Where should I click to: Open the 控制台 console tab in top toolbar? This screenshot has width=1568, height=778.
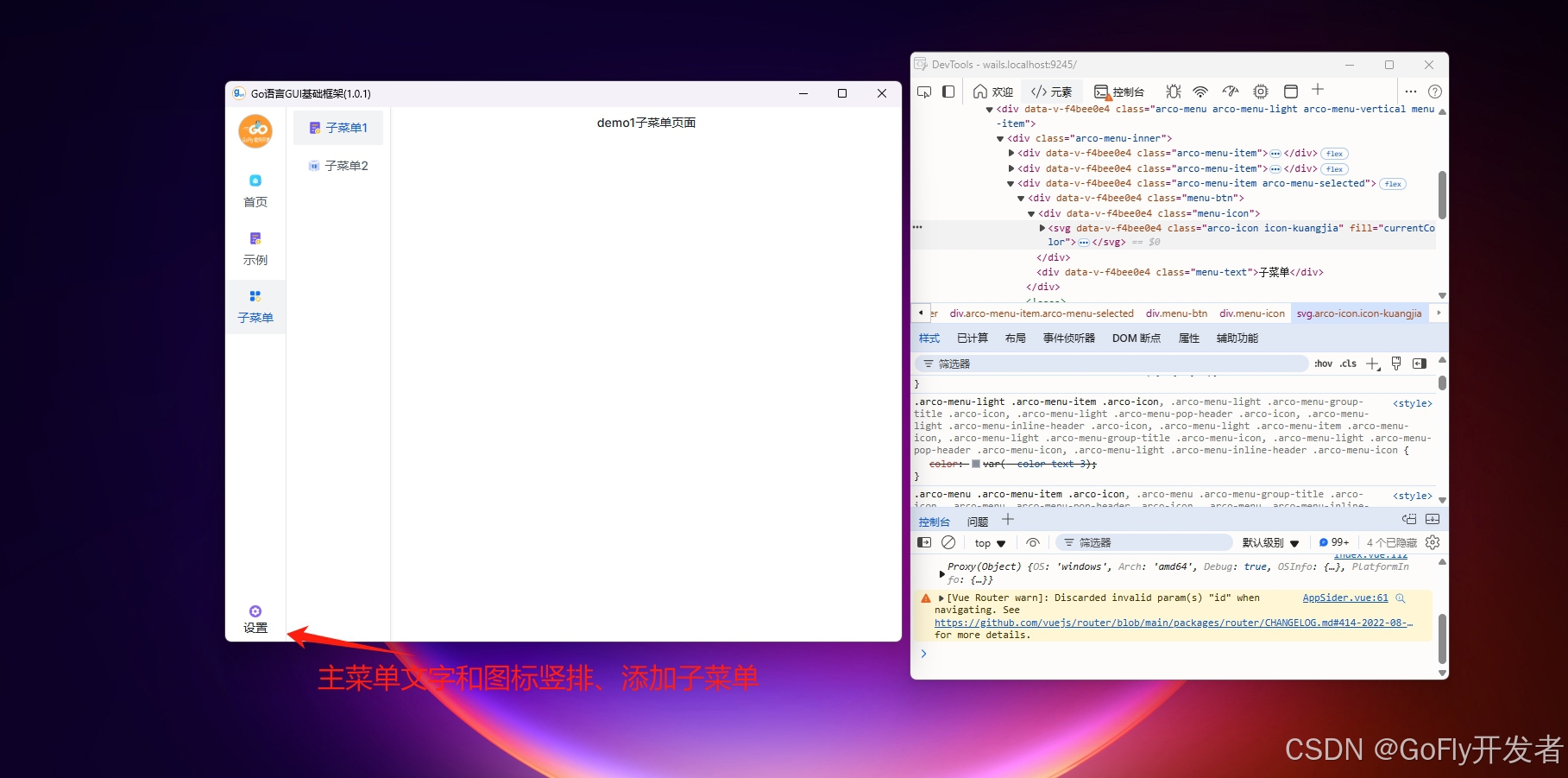click(x=1119, y=92)
